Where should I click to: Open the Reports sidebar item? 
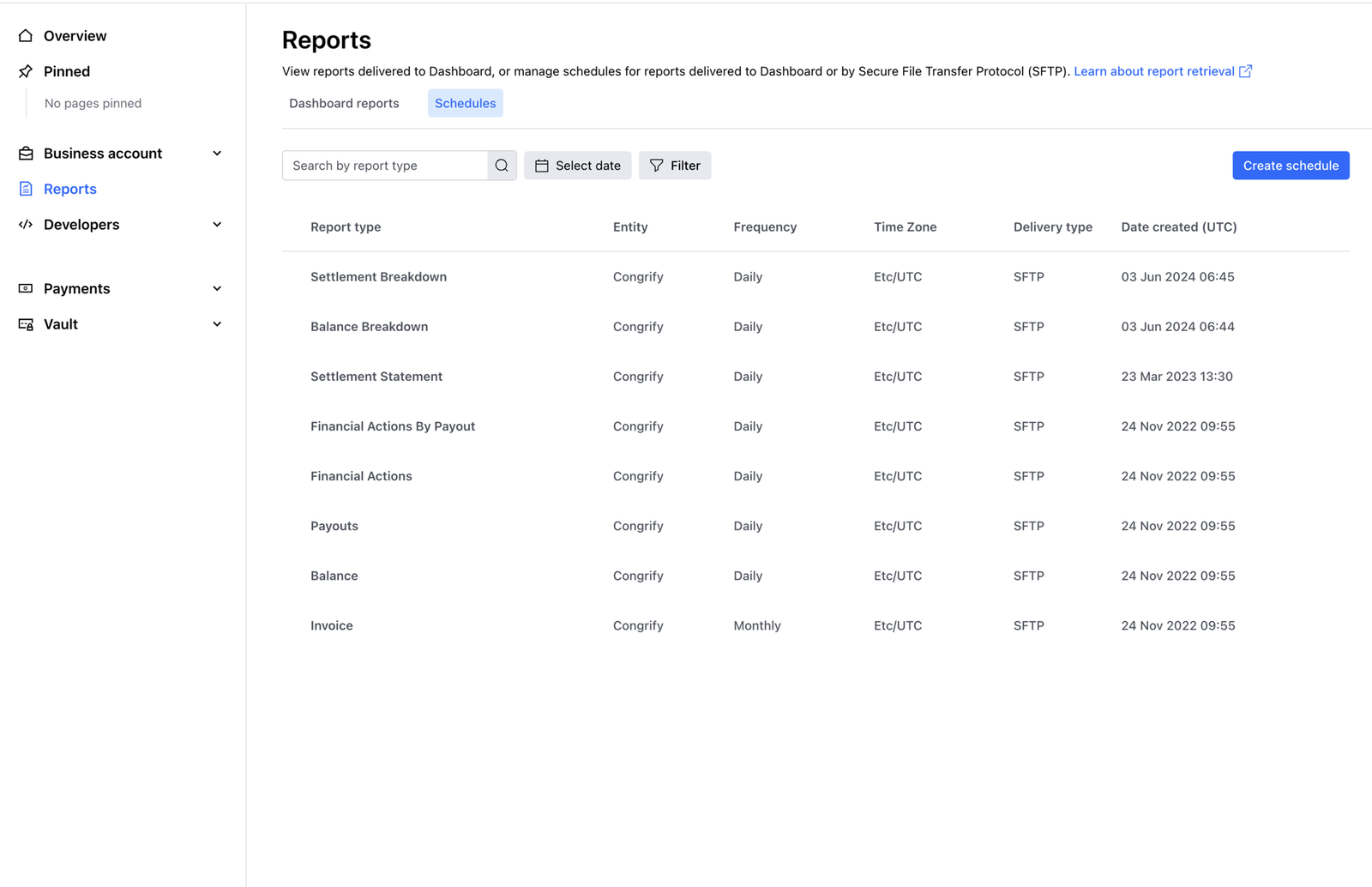(x=69, y=189)
